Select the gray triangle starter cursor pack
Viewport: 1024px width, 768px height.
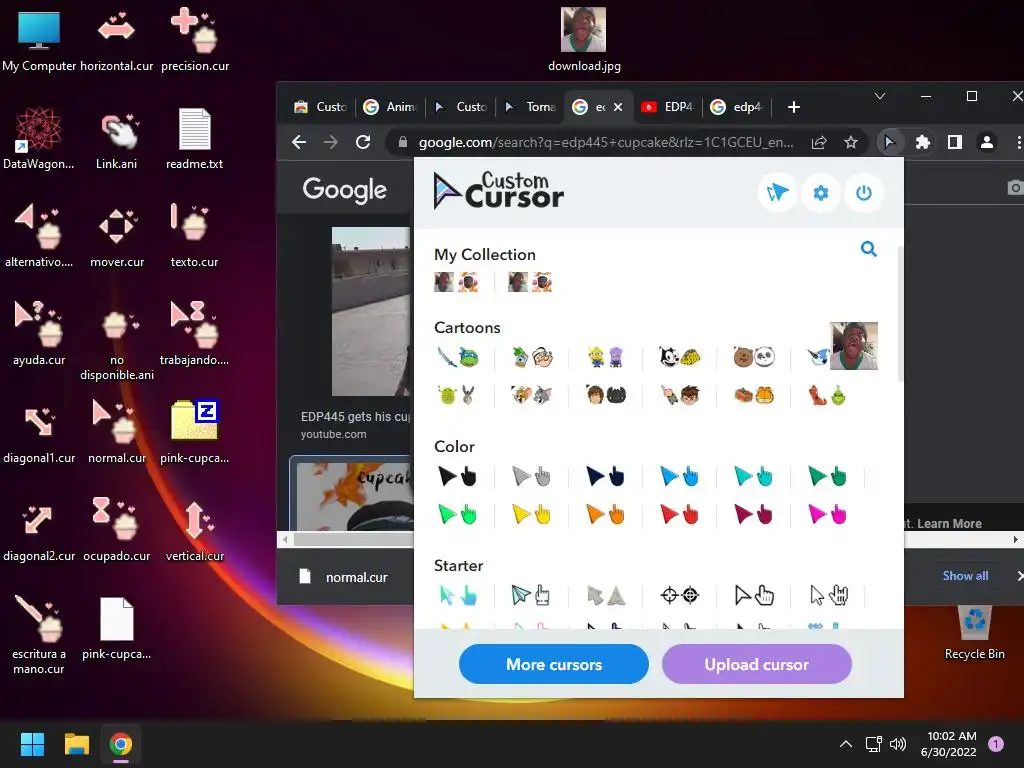[605, 595]
